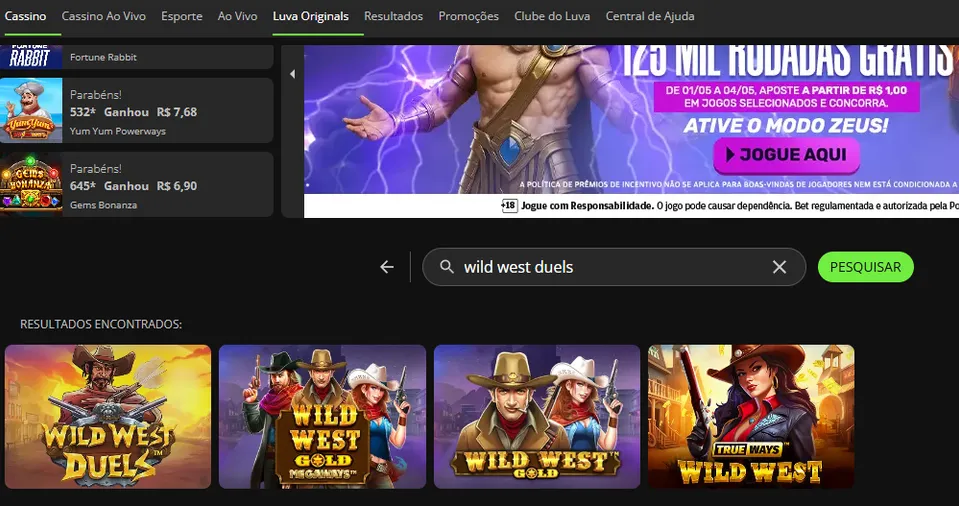Viewport: 959px width, 506px height.
Task: Open the Wild West Gold game
Action: (537, 417)
